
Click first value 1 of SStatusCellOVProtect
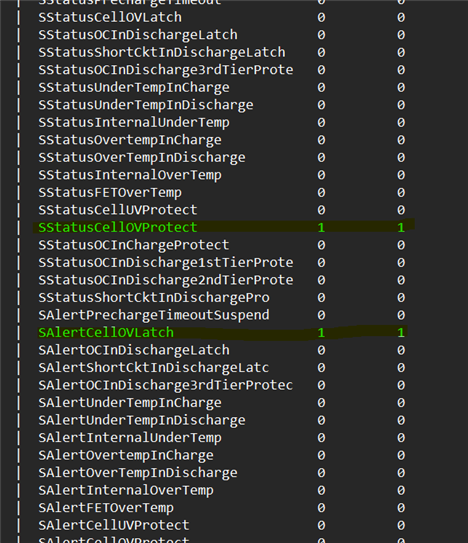[321, 228]
